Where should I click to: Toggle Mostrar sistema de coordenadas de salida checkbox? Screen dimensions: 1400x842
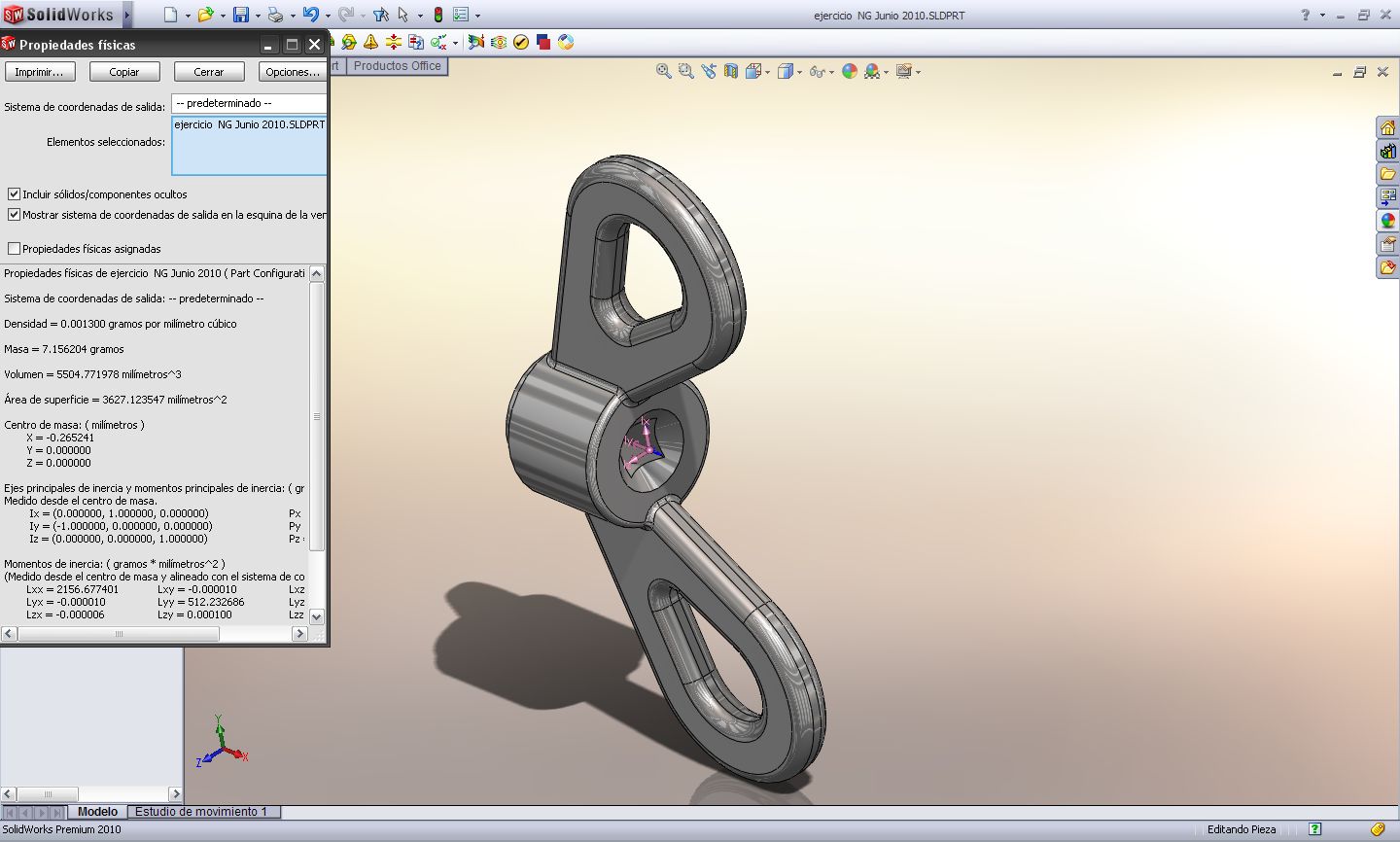coord(14,215)
